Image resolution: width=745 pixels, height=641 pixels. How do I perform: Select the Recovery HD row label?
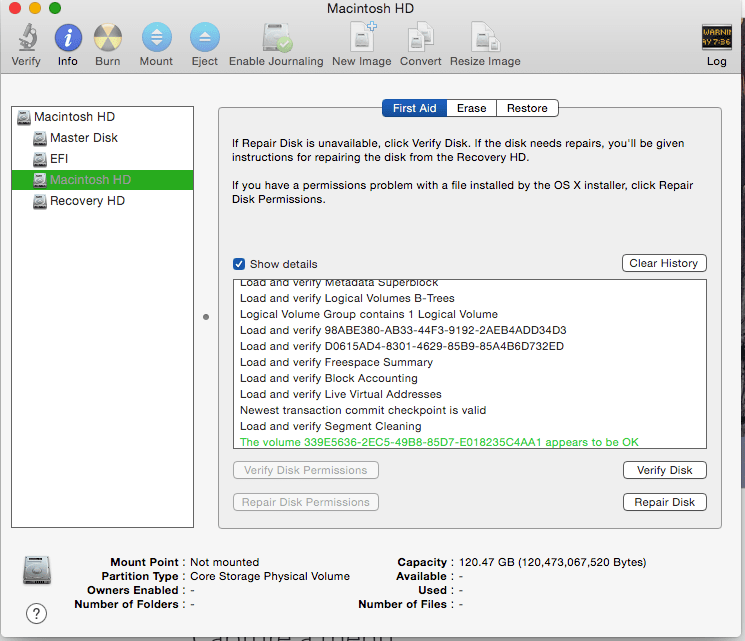[x=87, y=201]
